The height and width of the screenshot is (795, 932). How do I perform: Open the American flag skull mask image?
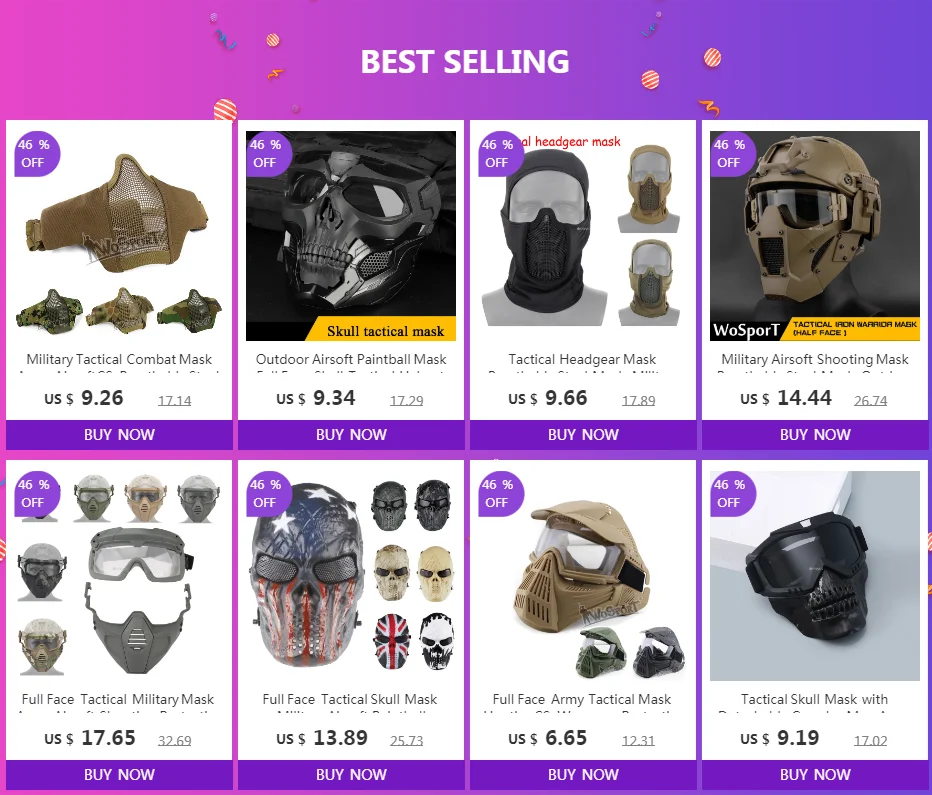[x=351, y=576]
